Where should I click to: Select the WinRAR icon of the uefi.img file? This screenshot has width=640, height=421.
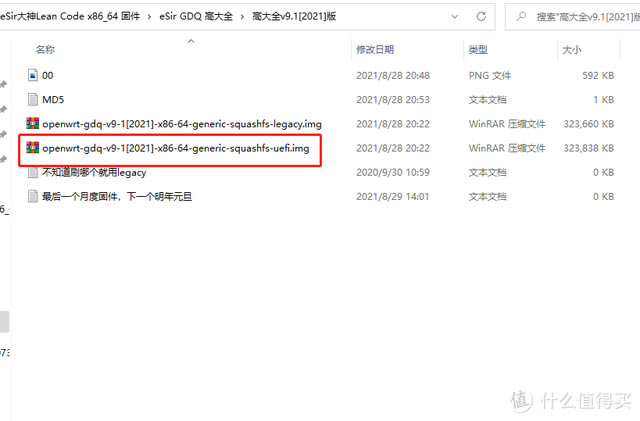click(x=33, y=147)
